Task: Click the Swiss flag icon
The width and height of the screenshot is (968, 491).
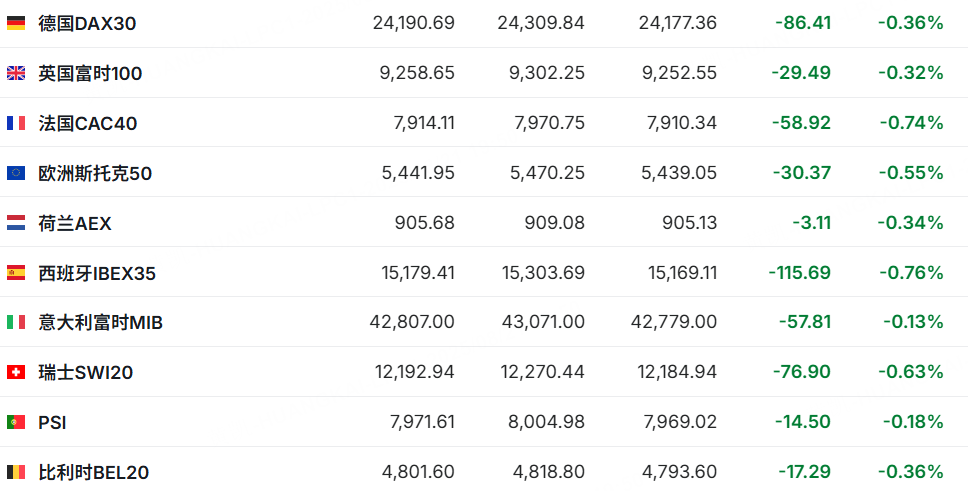Action: click(16, 372)
